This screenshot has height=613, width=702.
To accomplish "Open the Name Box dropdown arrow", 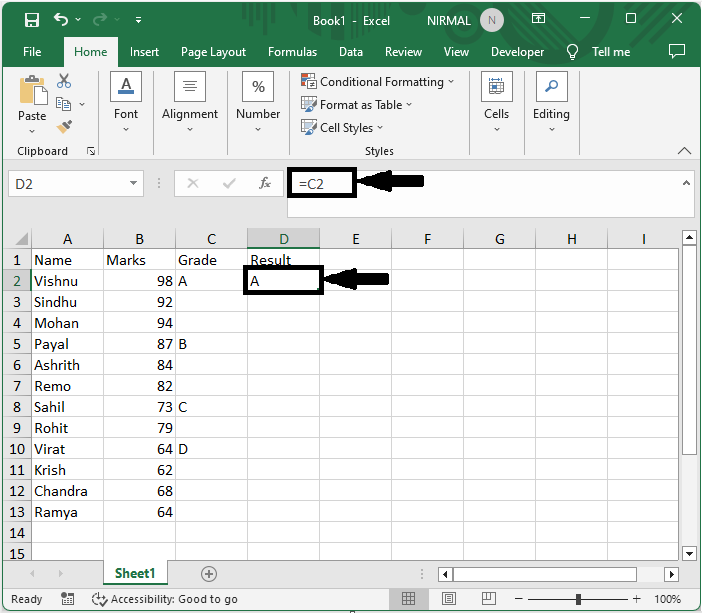I will (x=133, y=183).
